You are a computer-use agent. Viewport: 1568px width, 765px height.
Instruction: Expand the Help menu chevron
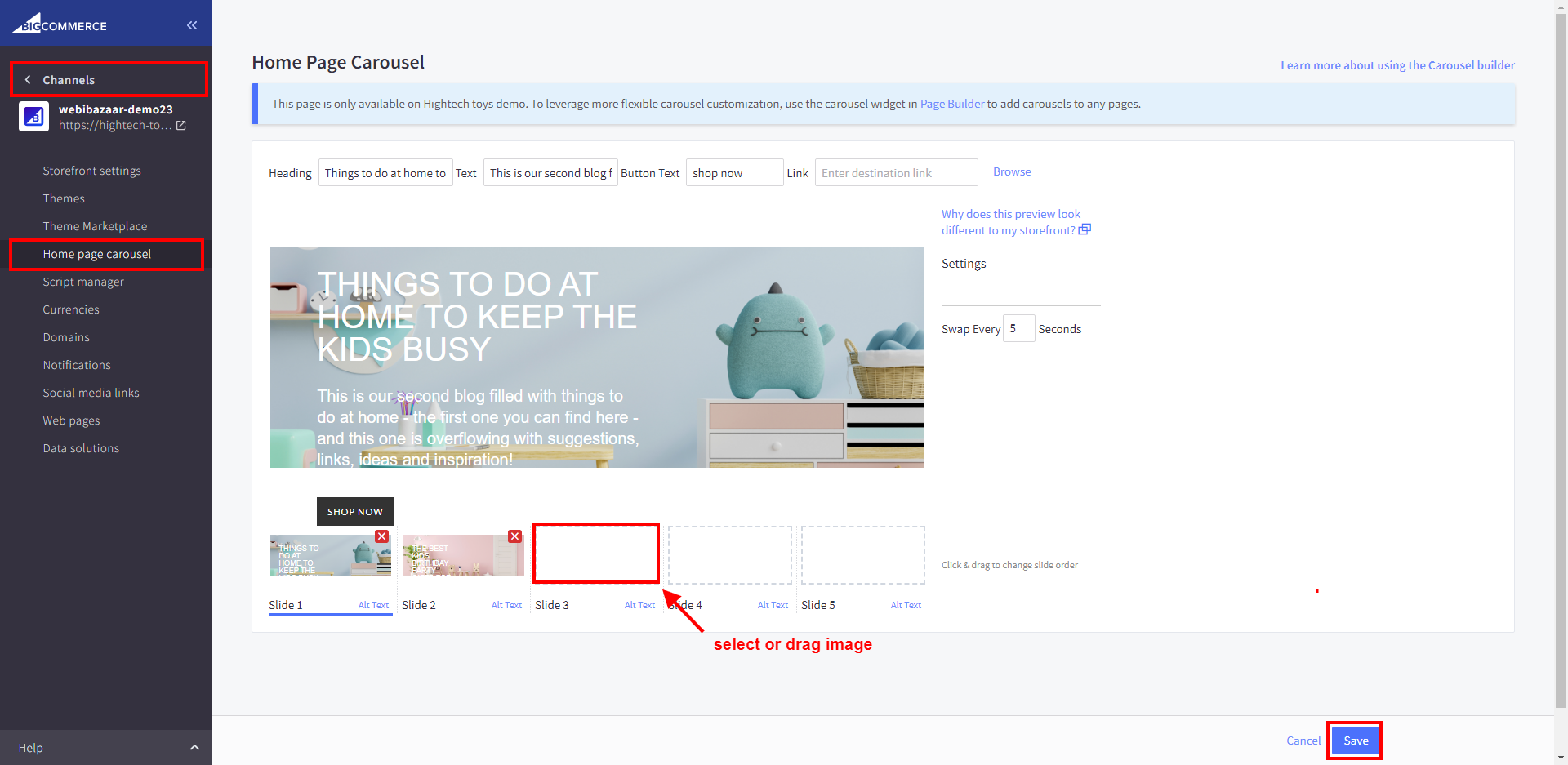coord(194,748)
